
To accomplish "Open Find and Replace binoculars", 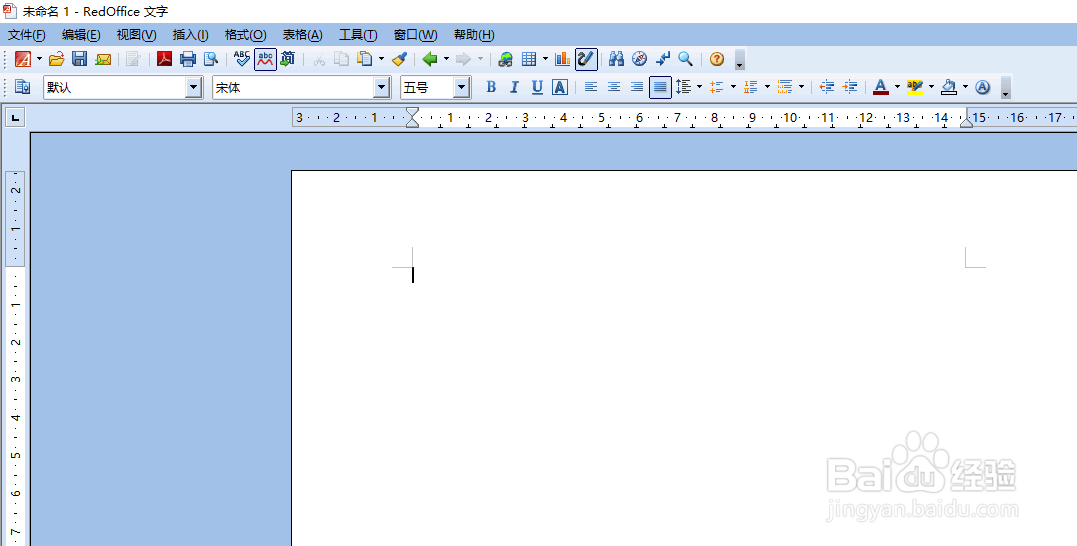I will click(x=616, y=59).
